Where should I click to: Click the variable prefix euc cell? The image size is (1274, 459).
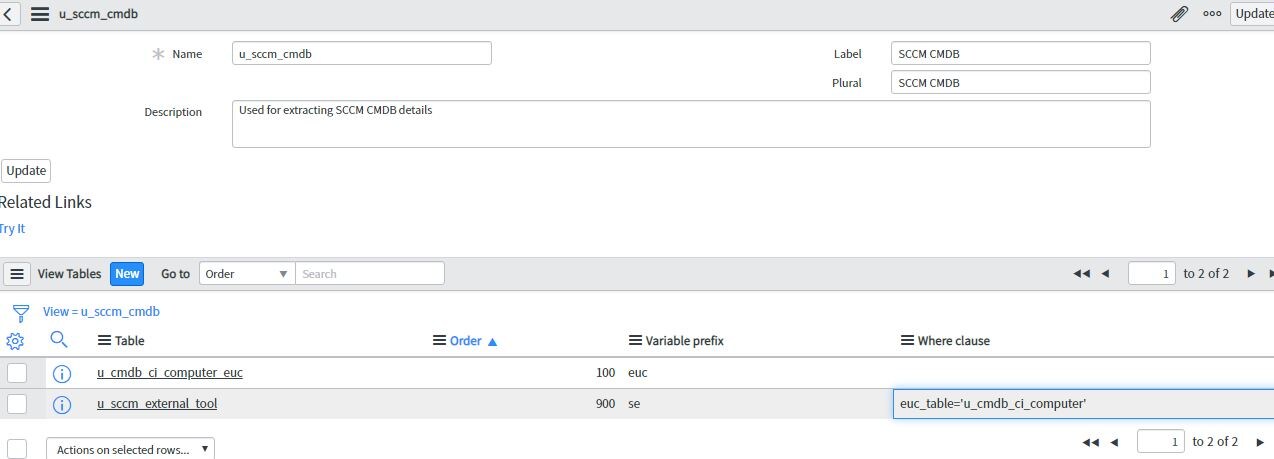coord(638,373)
